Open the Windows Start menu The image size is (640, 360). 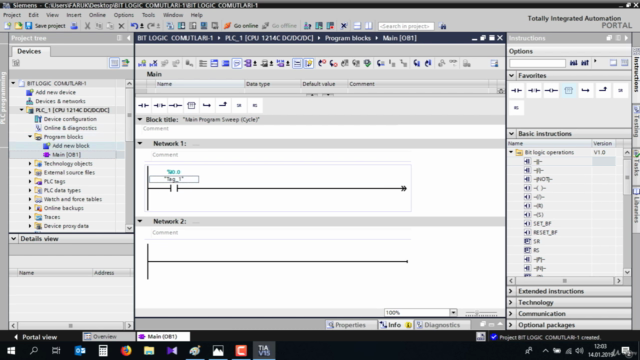tap(11, 350)
